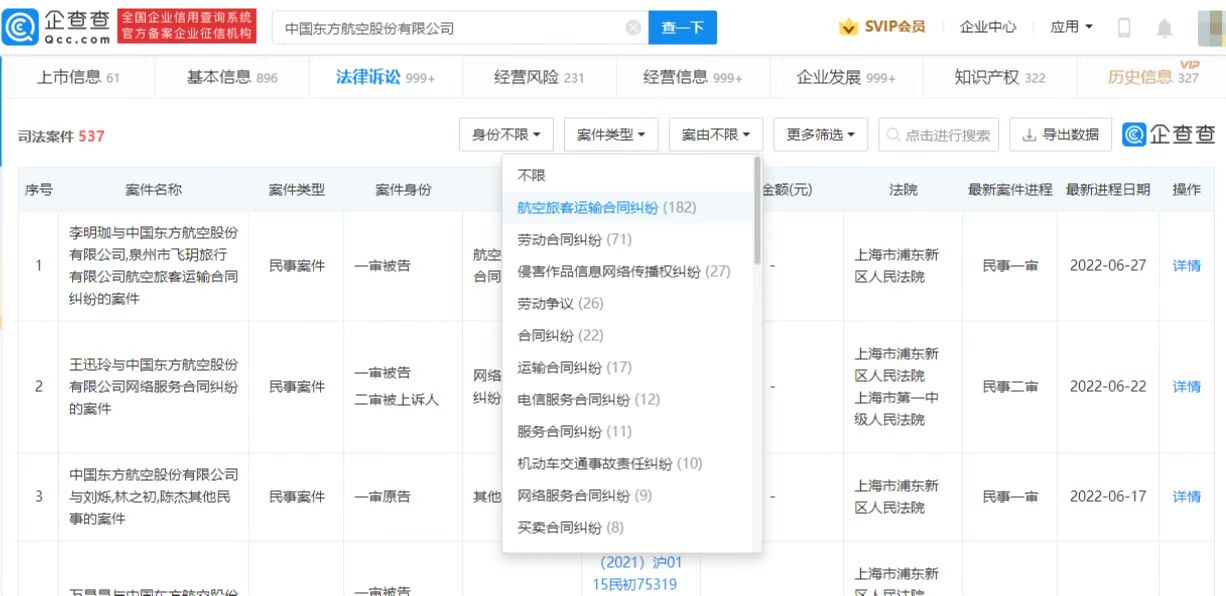The image size is (1226, 596).
Task: Switch to the 企业发展 tab
Action: coord(846,77)
